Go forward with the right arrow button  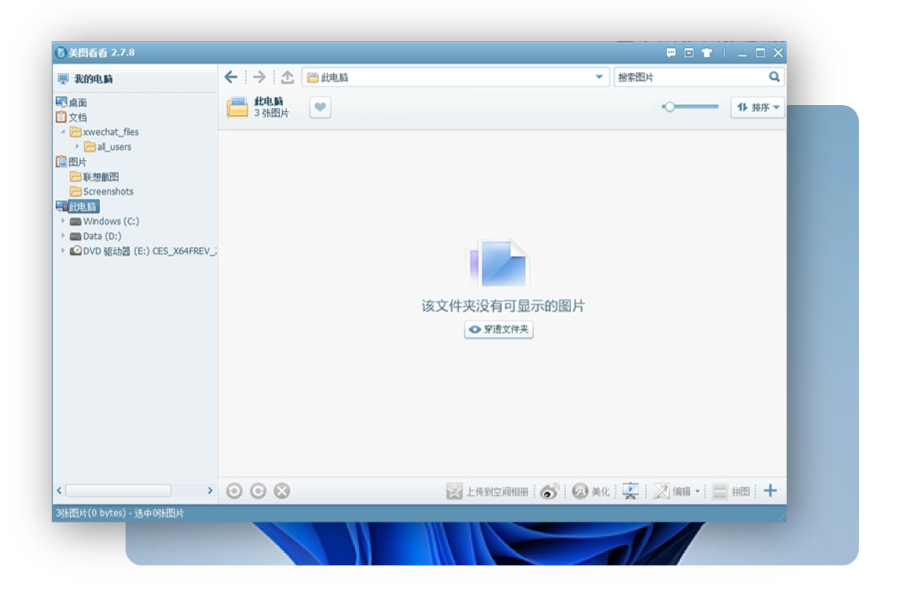[259, 77]
